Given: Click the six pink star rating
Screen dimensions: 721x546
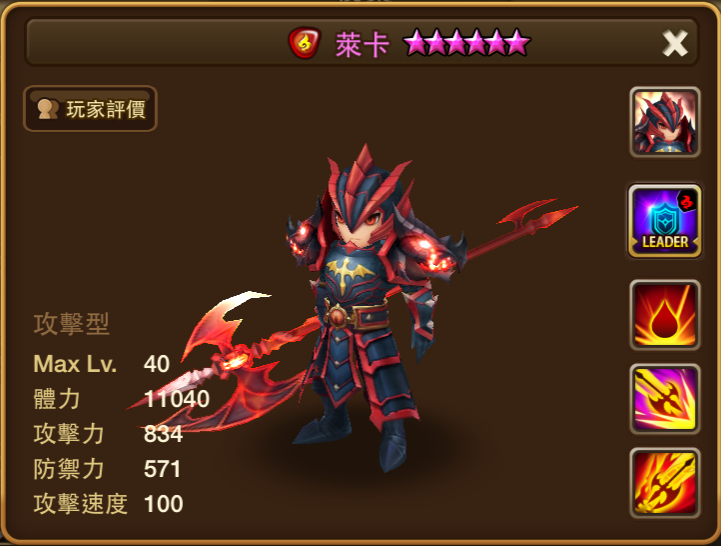Looking at the screenshot, I should point(467,42).
